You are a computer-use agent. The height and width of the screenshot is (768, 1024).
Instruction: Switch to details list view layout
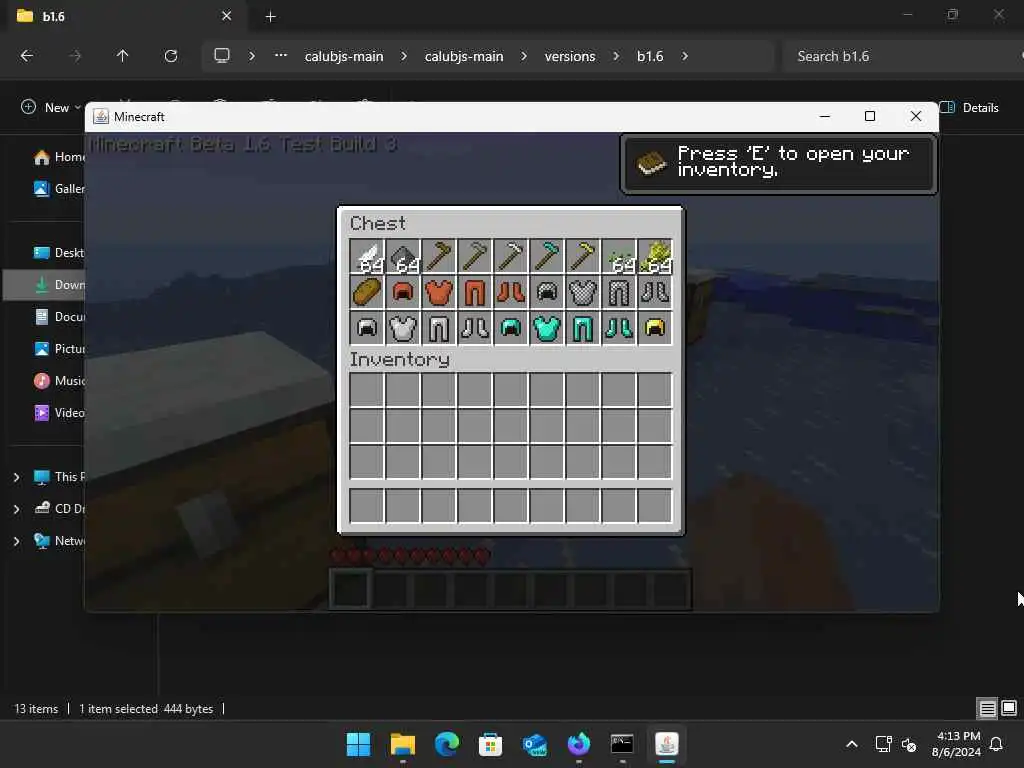coord(987,709)
